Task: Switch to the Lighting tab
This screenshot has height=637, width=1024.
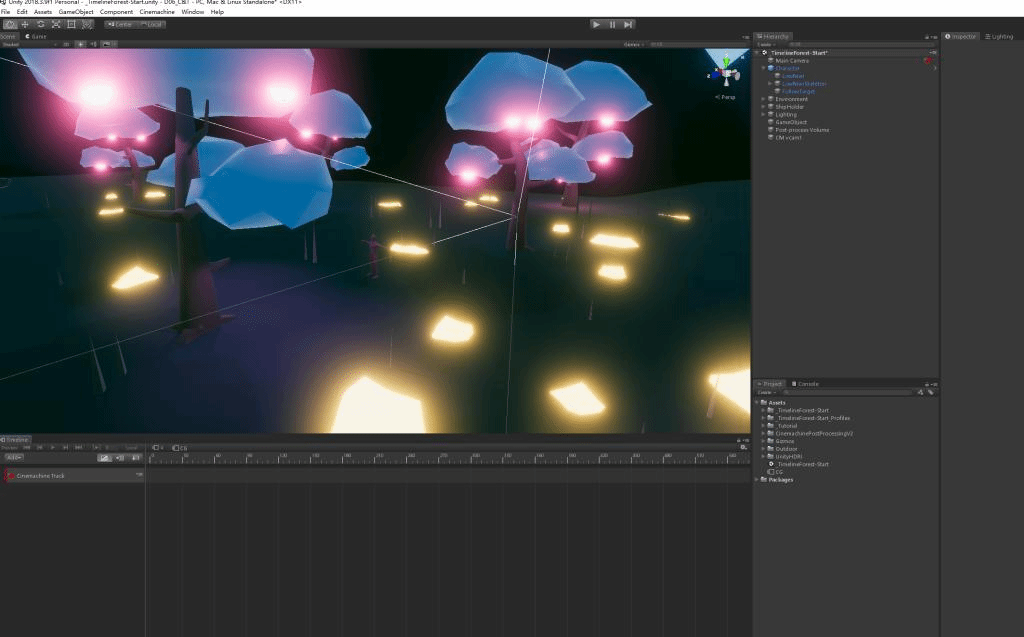Action: coord(1001,36)
